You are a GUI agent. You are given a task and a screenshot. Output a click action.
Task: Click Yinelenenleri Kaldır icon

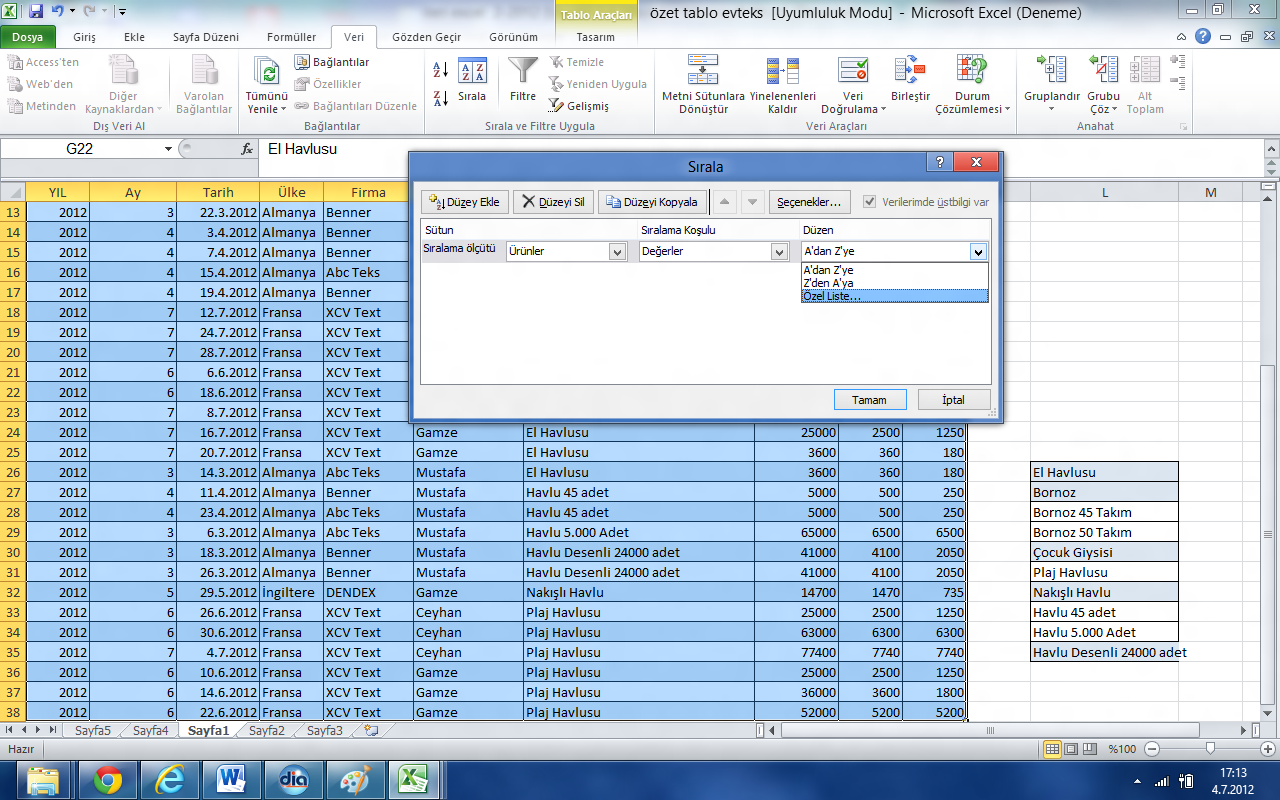click(x=782, y=72)
